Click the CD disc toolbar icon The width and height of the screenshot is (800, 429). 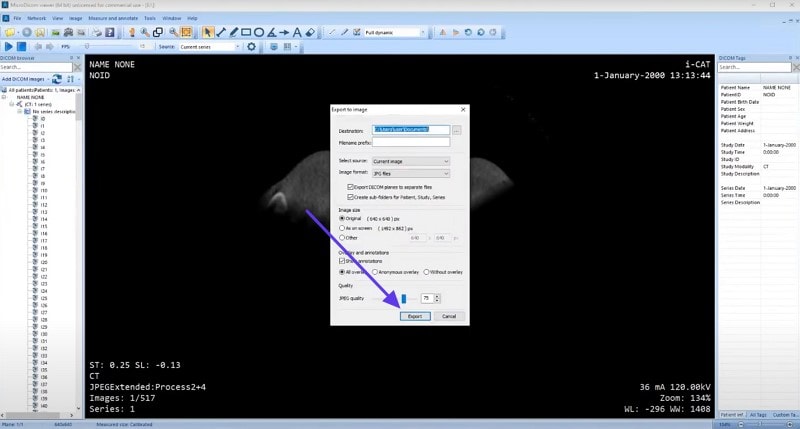27,33
